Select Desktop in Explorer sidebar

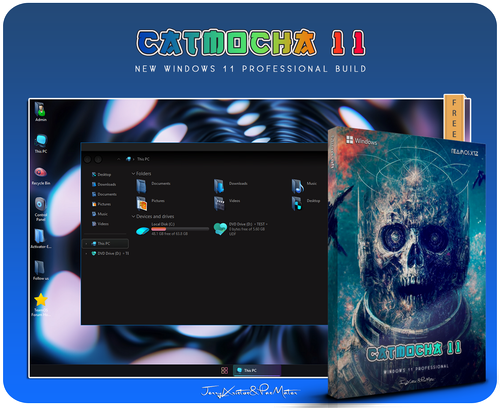point(101,174)
